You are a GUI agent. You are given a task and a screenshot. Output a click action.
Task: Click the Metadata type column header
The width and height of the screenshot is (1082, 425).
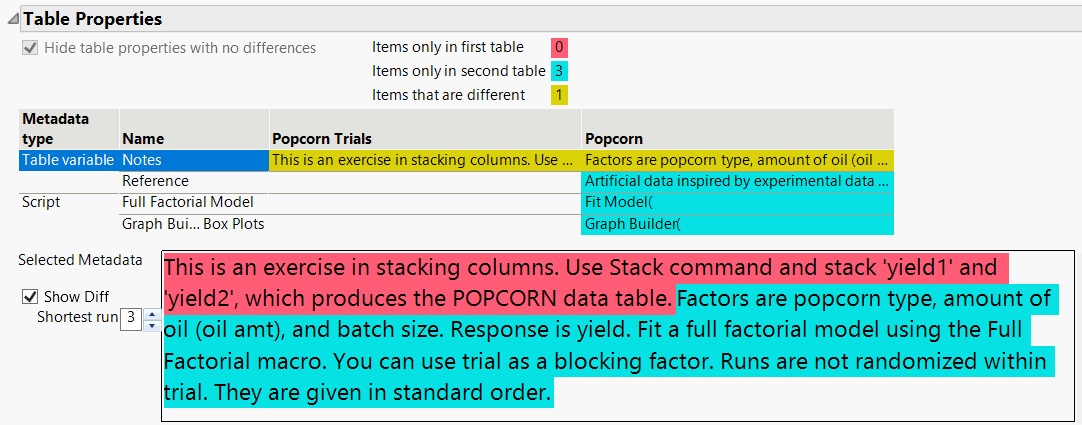pyautogui.click(x=55, y=128)
